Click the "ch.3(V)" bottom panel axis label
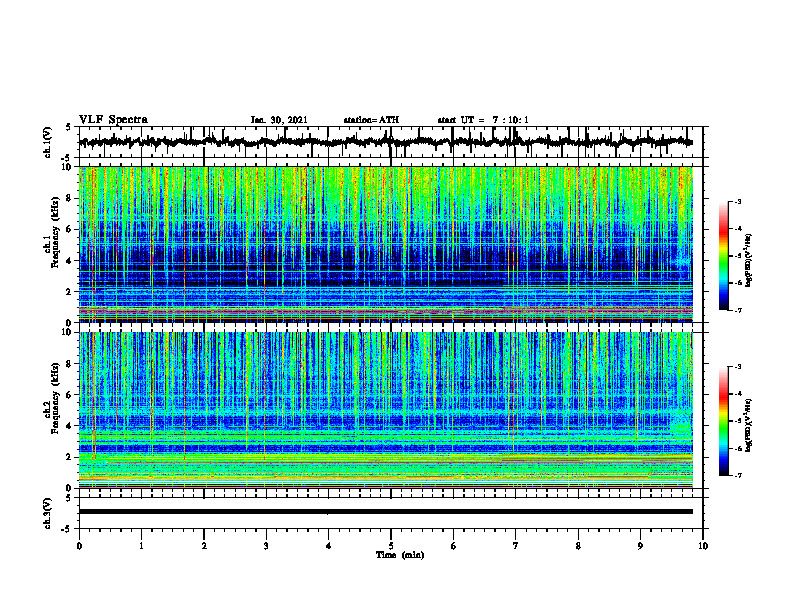792x612 pixels. (x=48, y=513)
